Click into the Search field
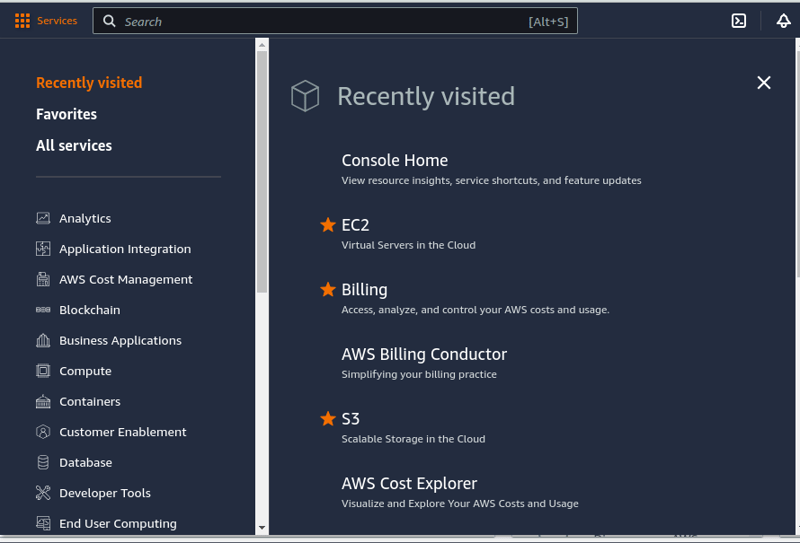This screenshot has height=543, width=800. [x=335, y=21]
